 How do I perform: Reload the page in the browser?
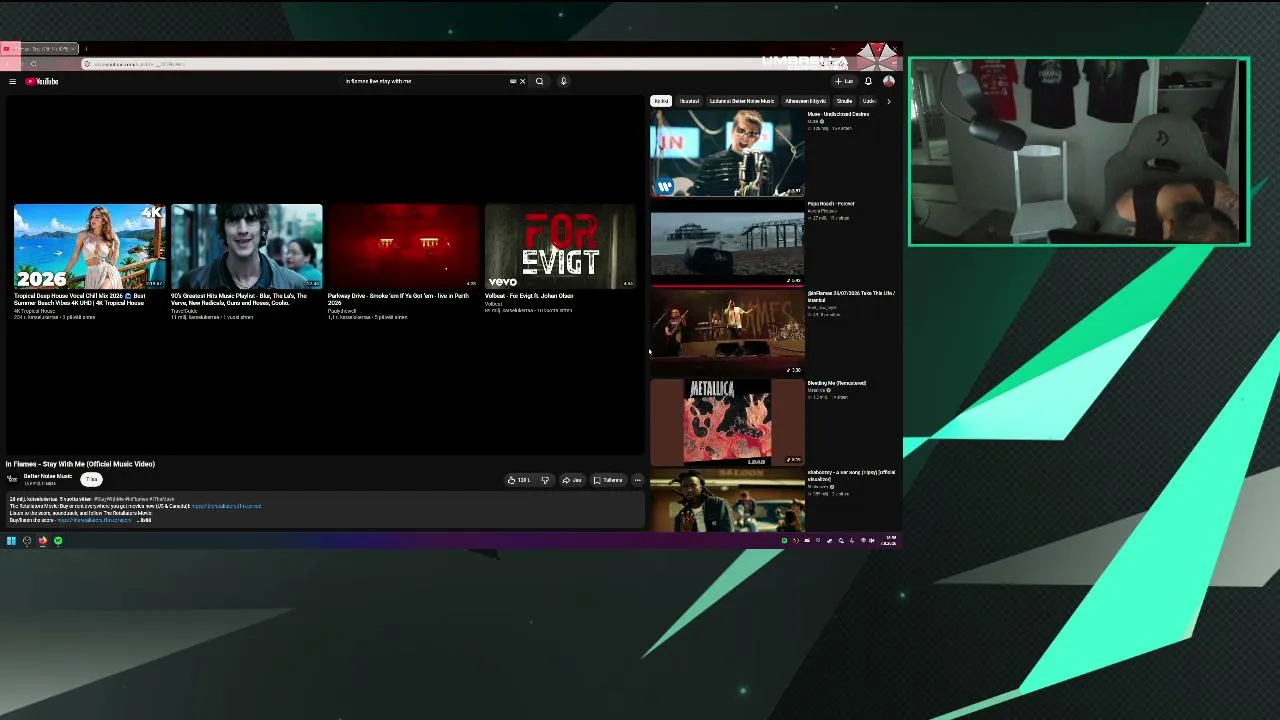click(x=34, y=64)
